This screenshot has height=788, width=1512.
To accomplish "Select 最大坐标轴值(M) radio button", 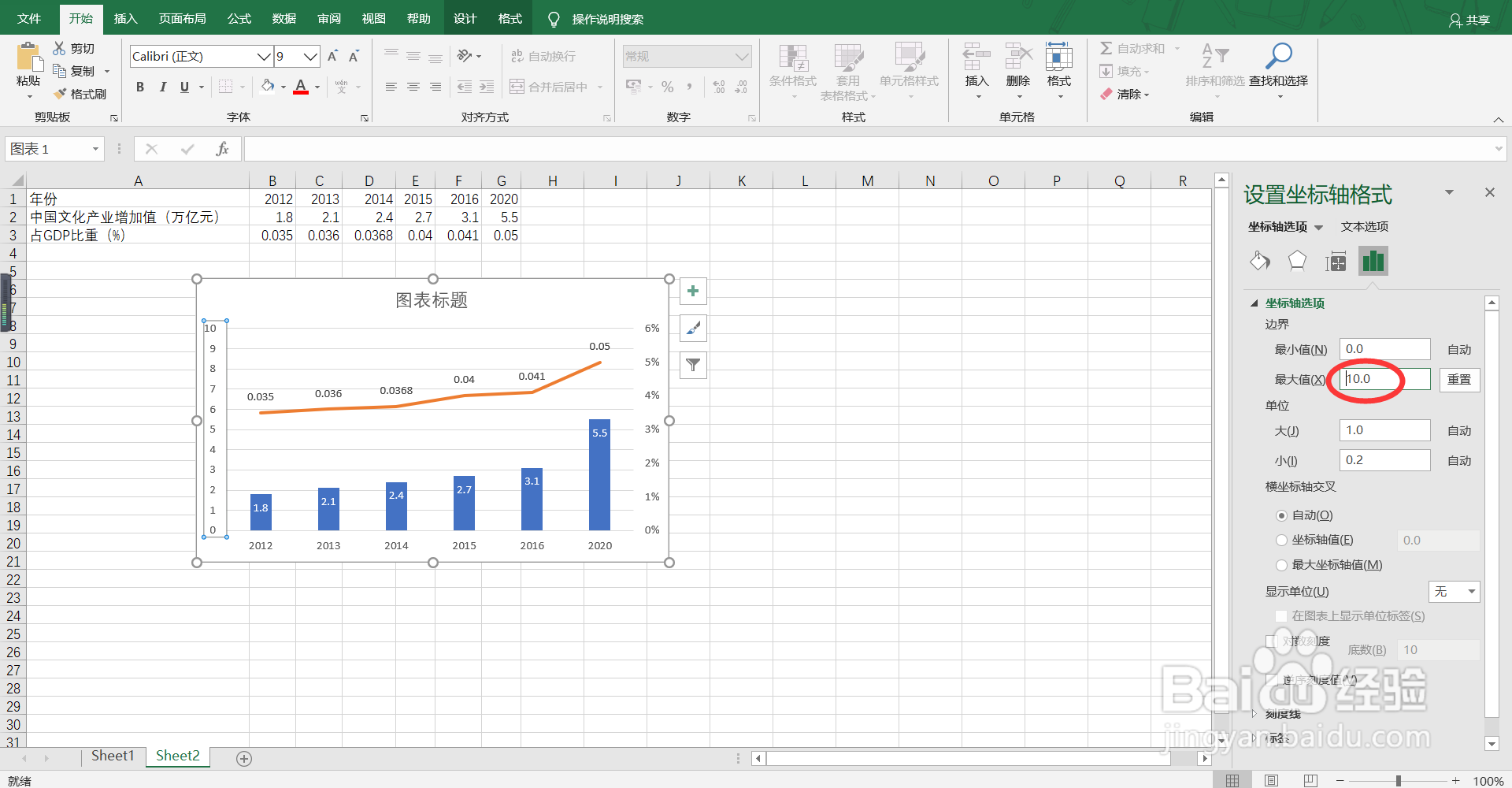I will click(x=1281, y=565).
